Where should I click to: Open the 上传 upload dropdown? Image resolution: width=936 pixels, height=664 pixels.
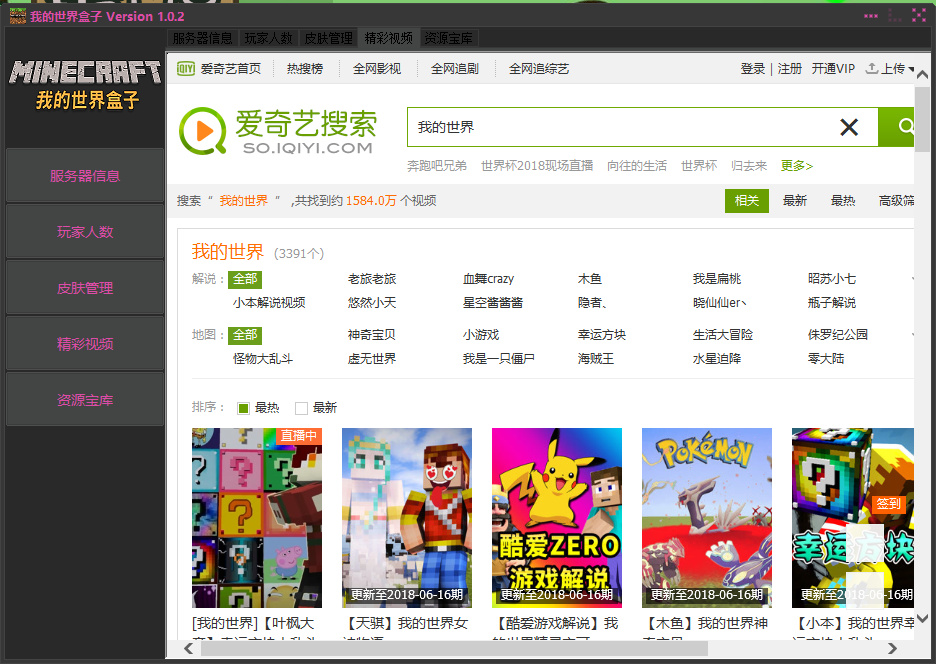click(889, 69)
